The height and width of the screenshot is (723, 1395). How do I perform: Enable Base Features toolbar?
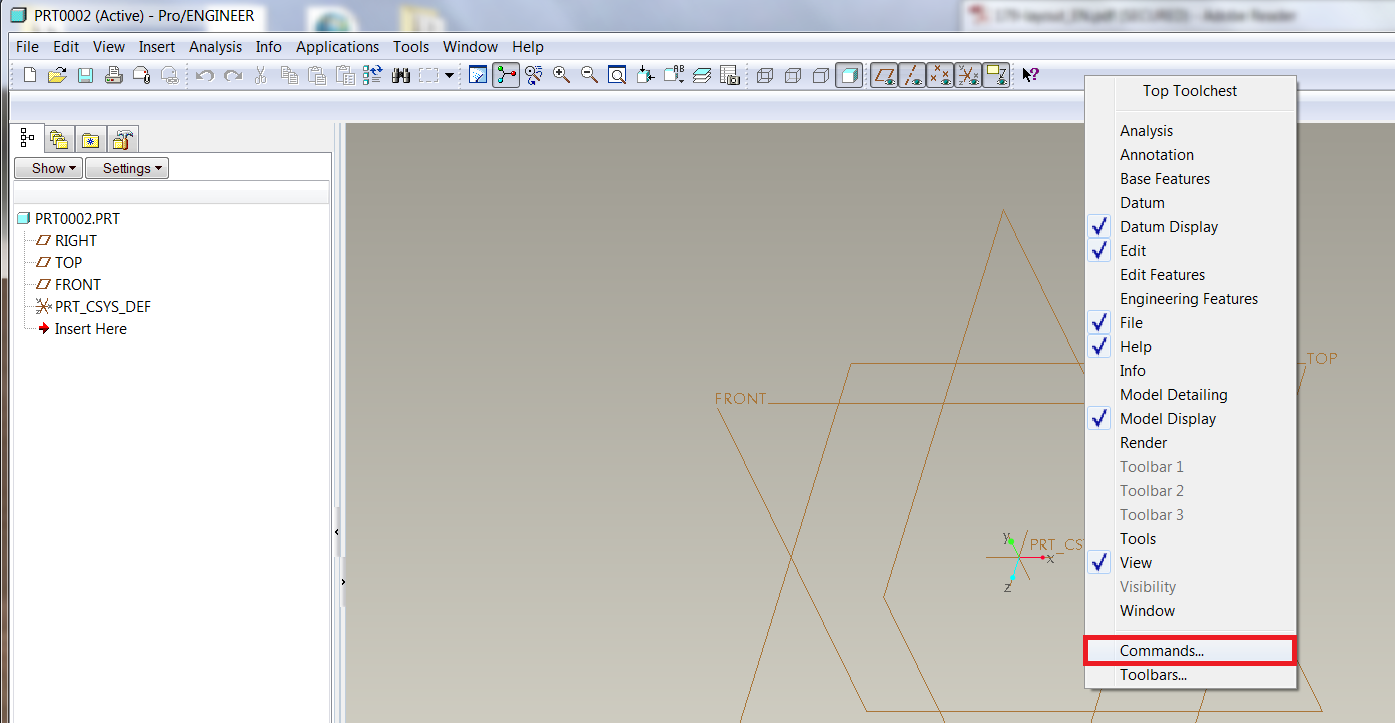[1190, 179]
